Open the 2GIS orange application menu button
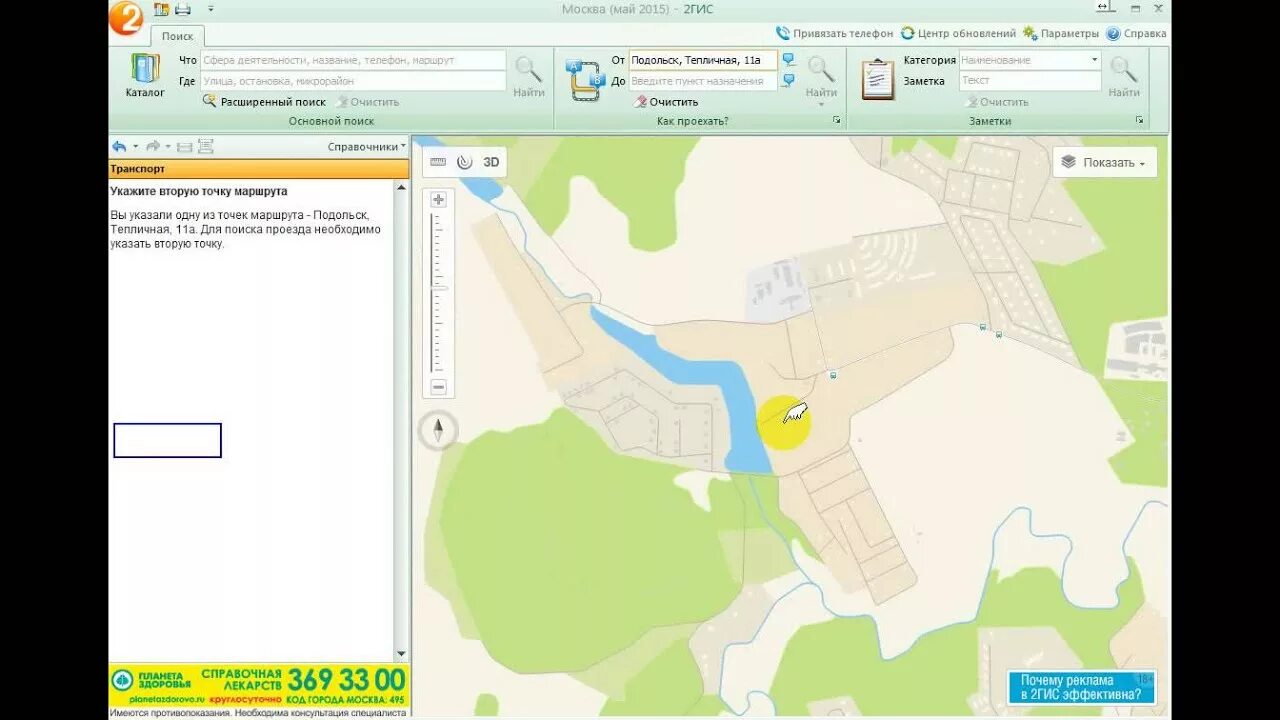The image size is (1280, 720). [126, 18]
